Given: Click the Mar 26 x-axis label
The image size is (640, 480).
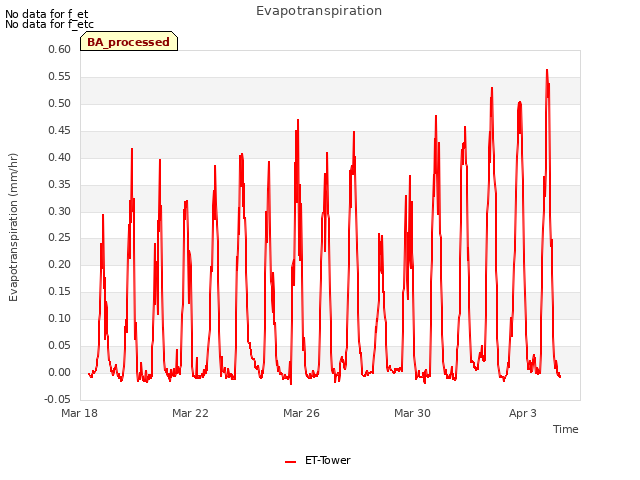Looking at the screenshot, I should pyautogui.click(x=301, y=413).
